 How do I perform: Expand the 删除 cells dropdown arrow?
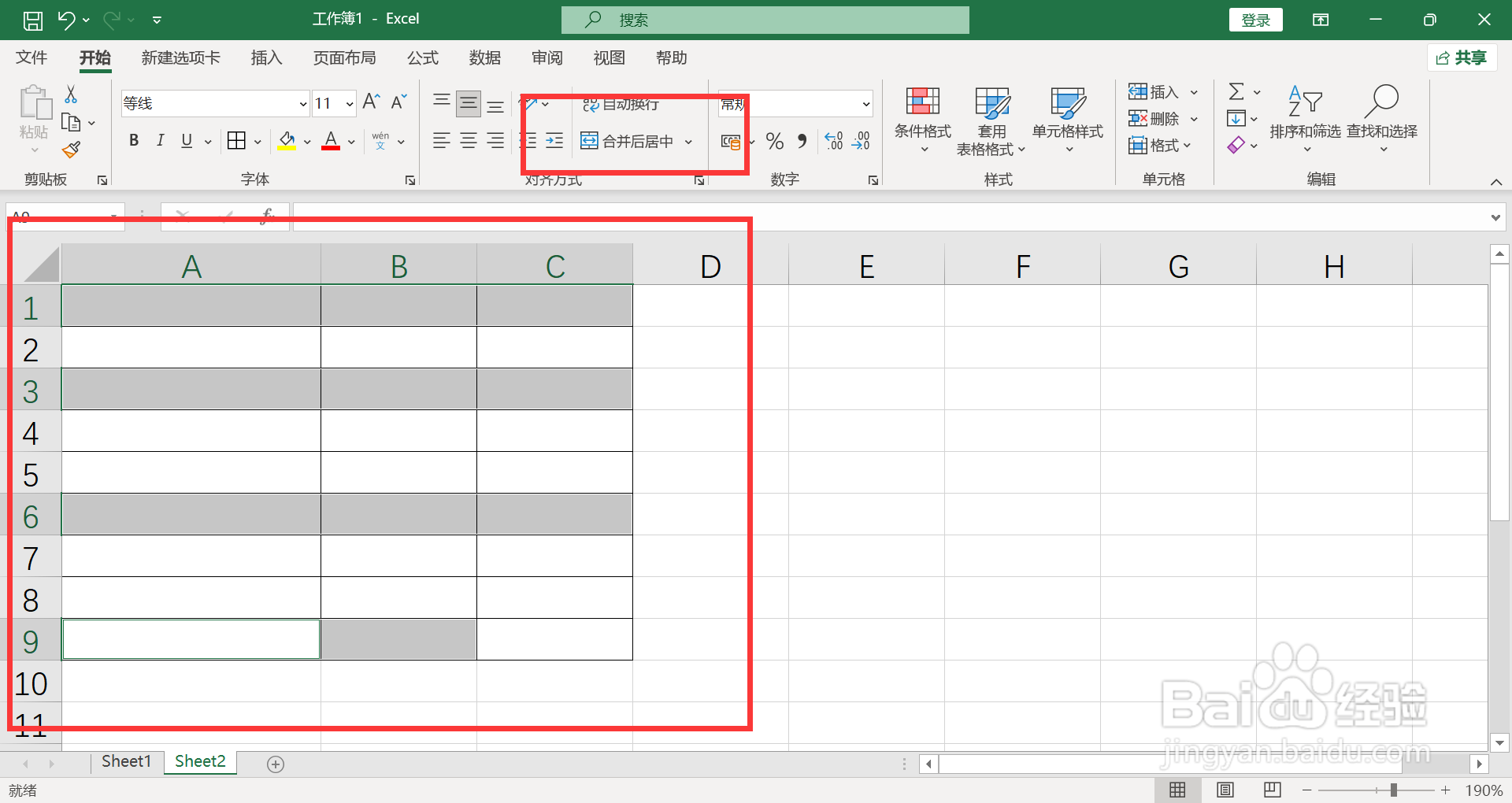pyautogui.click(x=1194, y=119)
